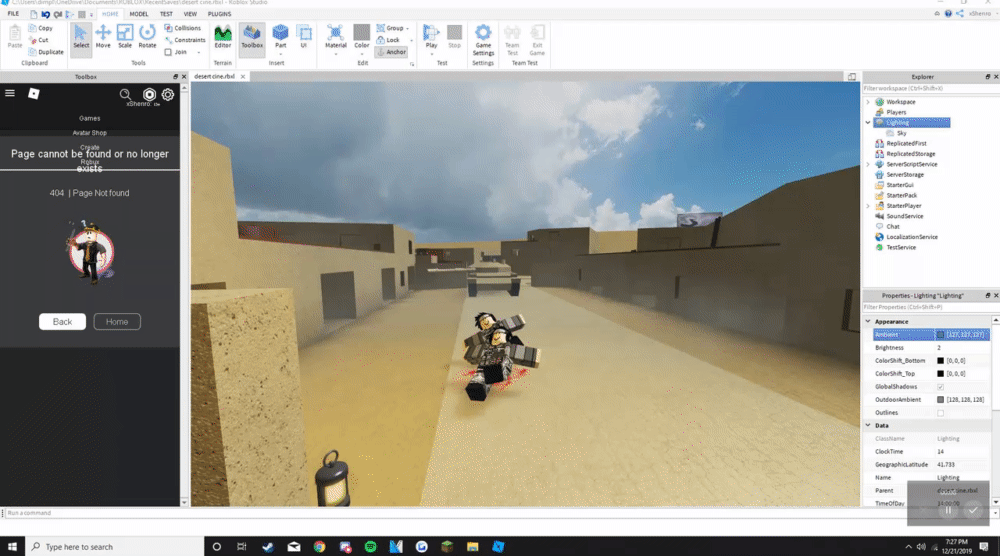Toggle the Collisions option

point(182,28)
